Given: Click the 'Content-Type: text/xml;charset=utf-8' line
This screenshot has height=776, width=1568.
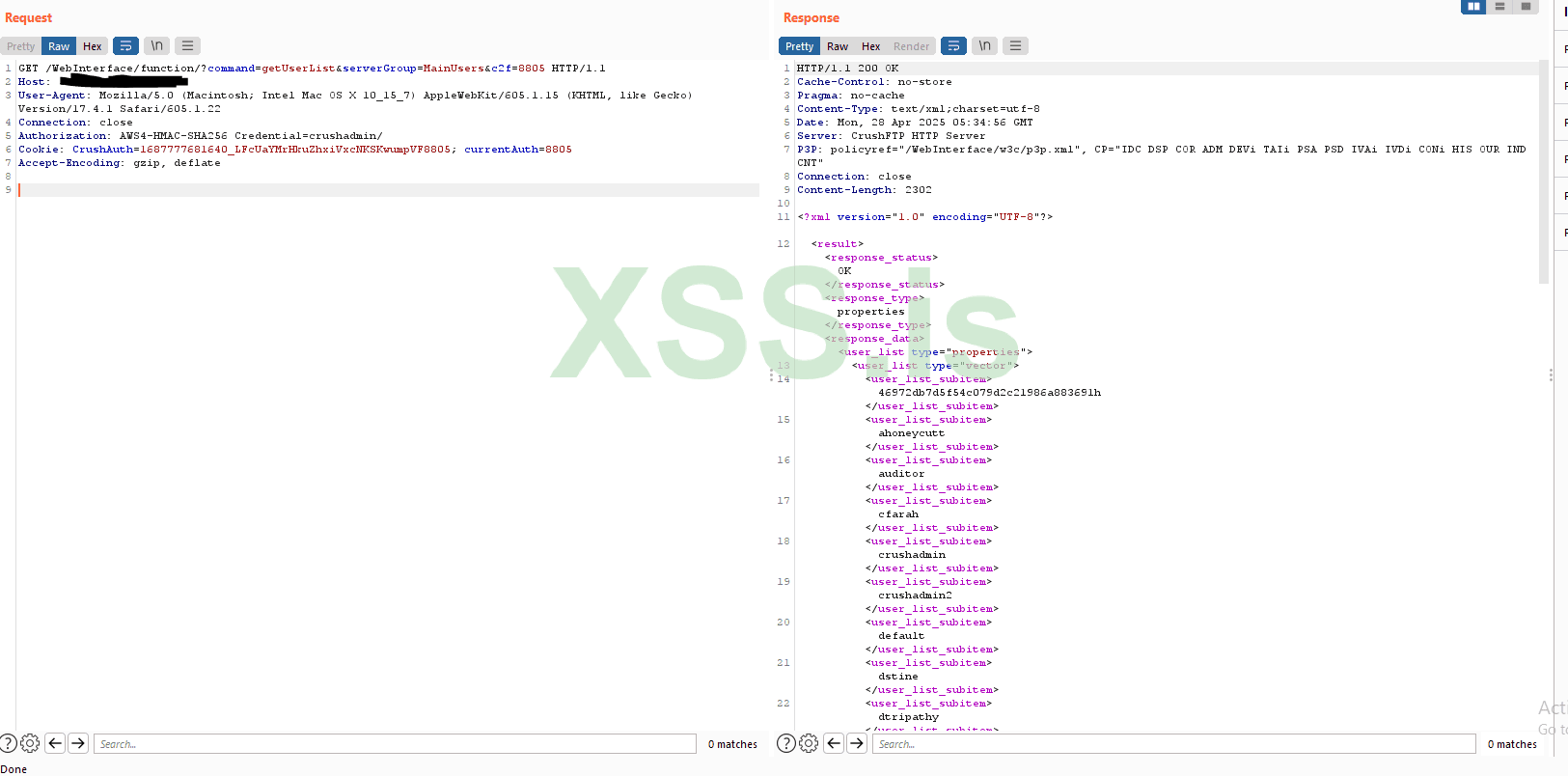Looking at the screenshot, I should (919, 109).
